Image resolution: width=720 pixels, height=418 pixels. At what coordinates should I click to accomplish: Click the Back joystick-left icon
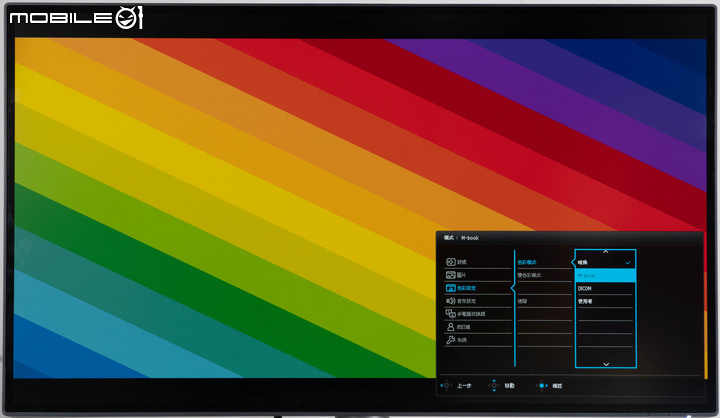click(x=446, y=385)
